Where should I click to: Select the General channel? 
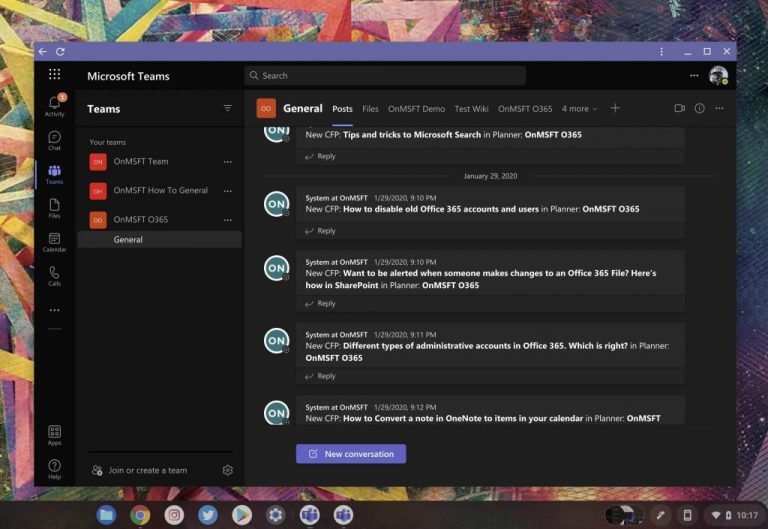click(x=160, y=240)
